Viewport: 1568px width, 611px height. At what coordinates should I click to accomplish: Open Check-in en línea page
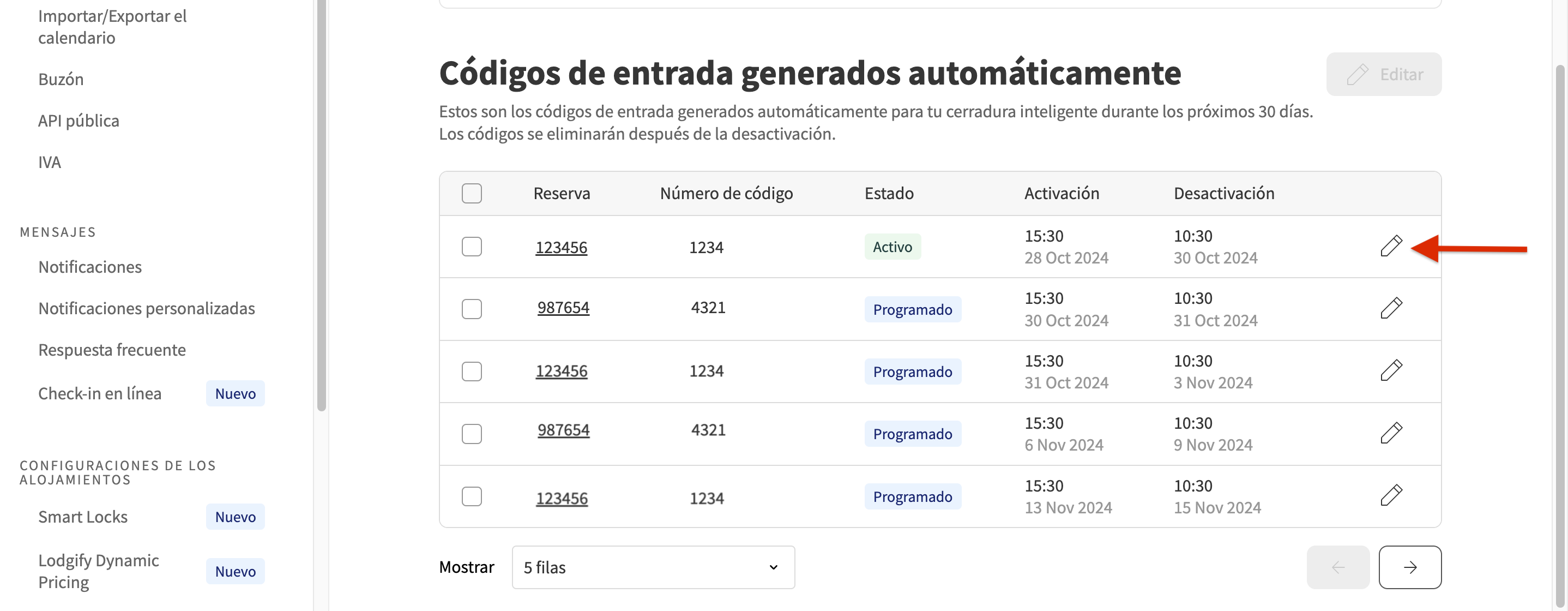pyautogui.click(x=99, y=393)
